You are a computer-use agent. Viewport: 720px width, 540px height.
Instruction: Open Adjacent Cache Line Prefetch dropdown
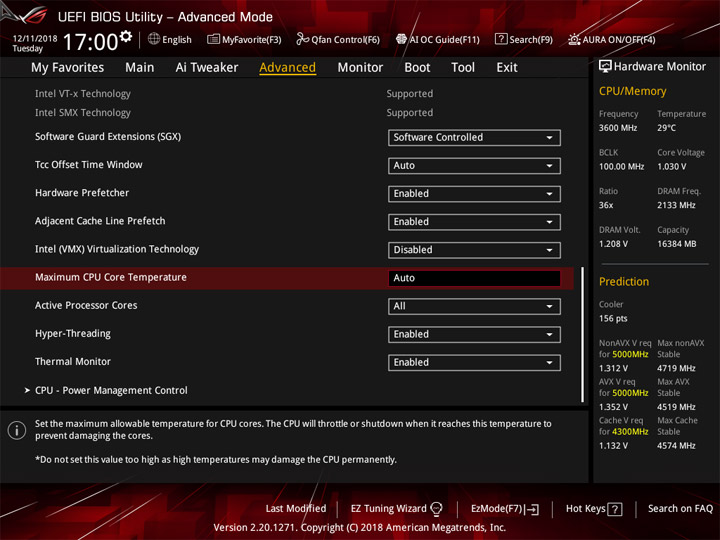click(474, 222)
